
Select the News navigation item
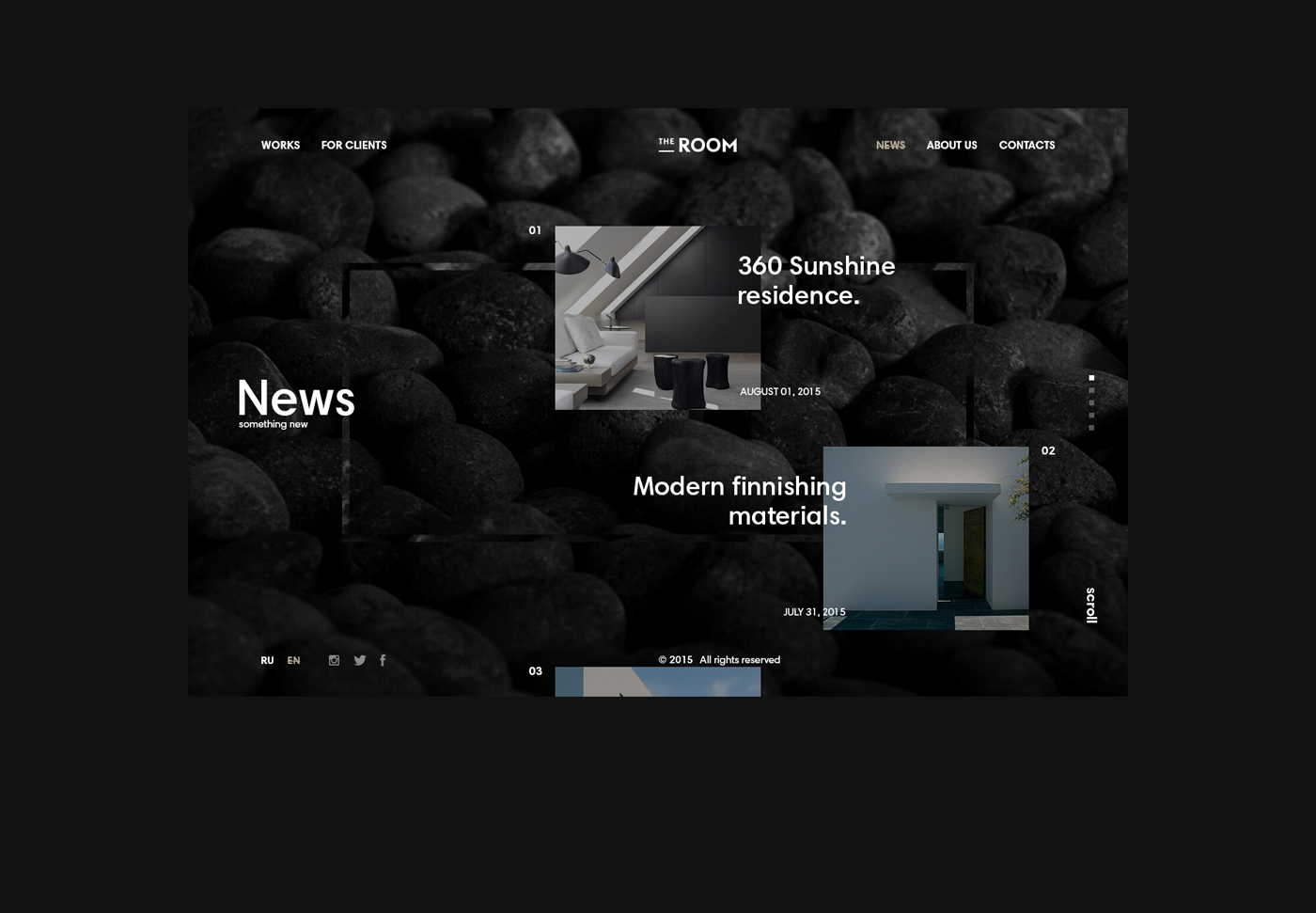click(890, 145)
